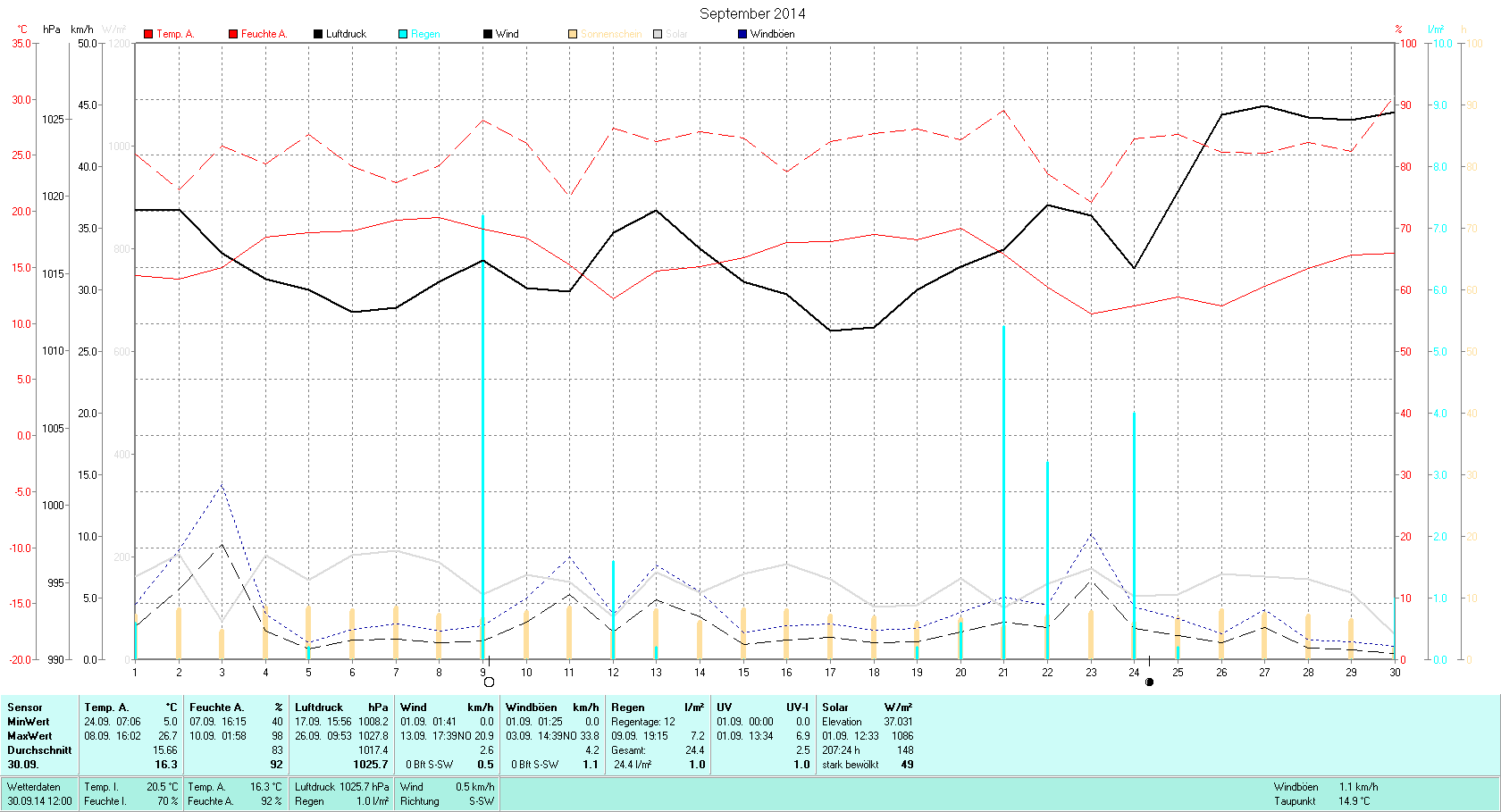The image size is (1501, 812).
Task: Click the Sensor header in the table
Action: coord(25,707)
